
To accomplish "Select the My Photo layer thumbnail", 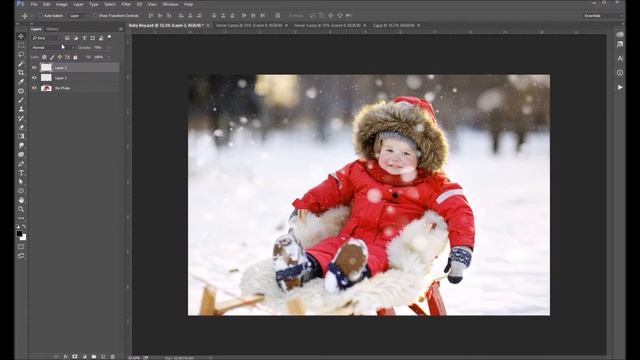I will 46,88.
